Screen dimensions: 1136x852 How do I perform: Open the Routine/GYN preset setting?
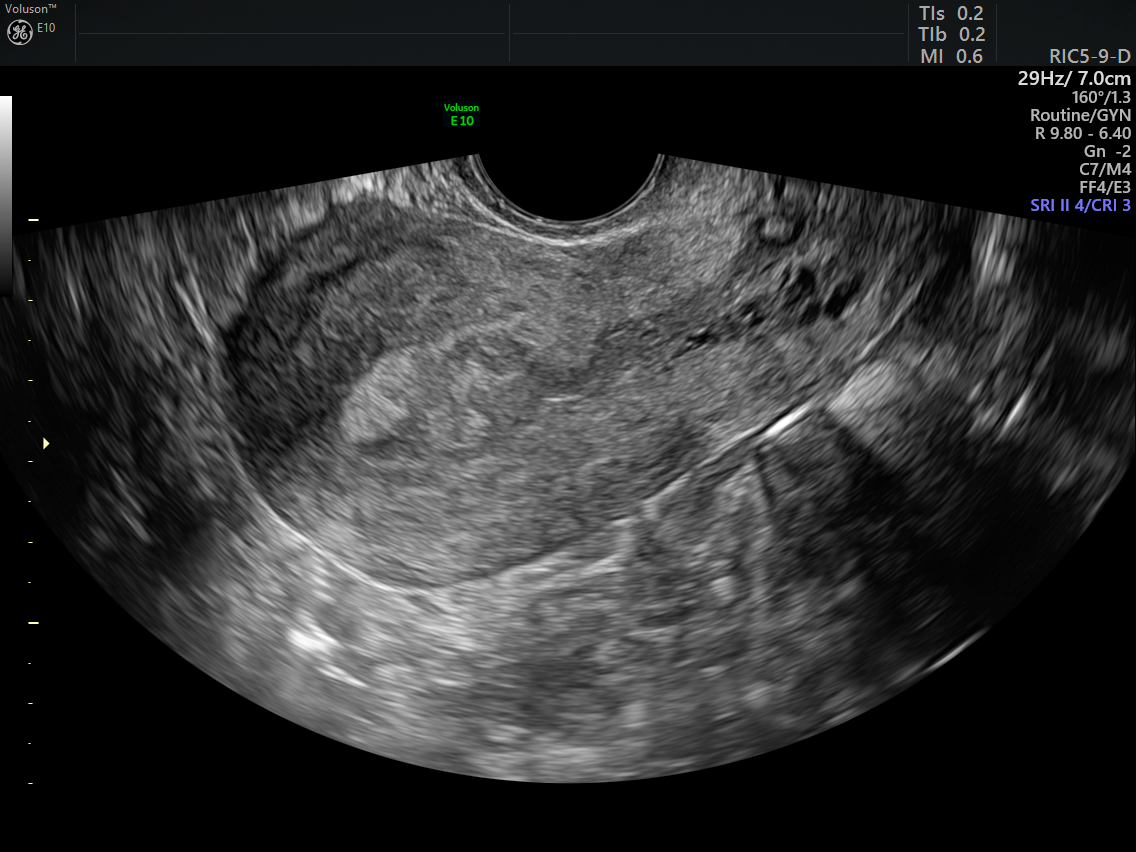click(x=1080, y=115)
